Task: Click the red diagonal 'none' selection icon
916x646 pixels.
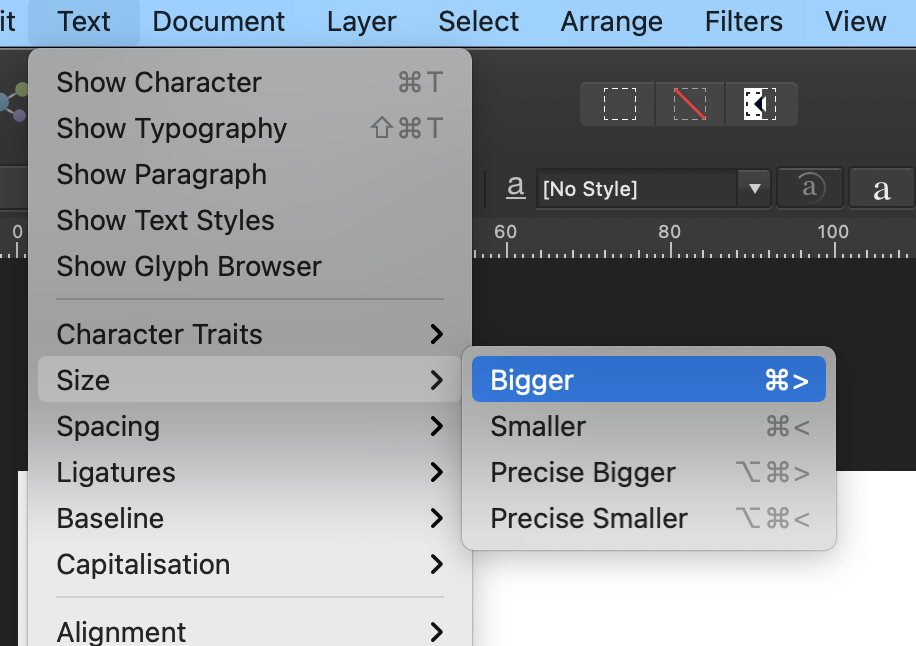Action: (x=689, y=103)
